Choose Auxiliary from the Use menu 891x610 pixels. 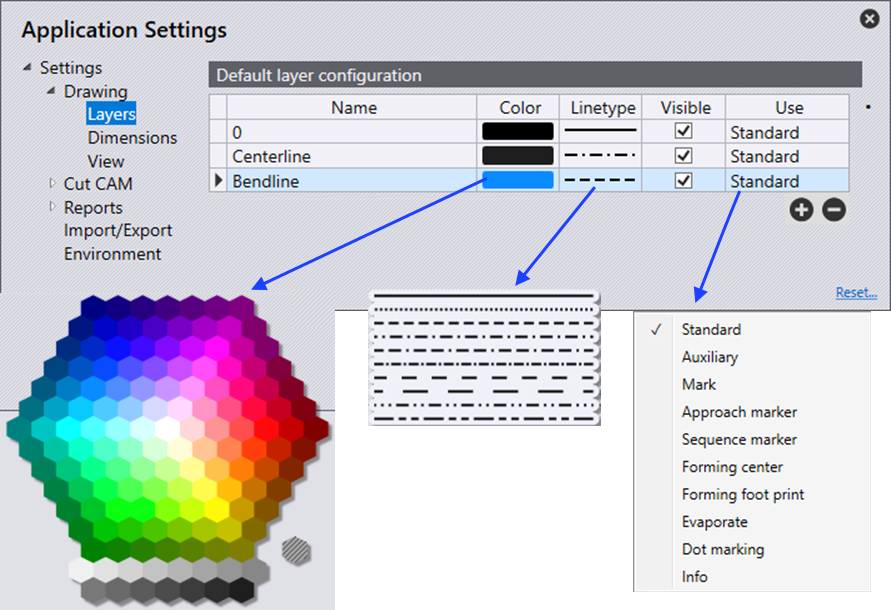pos(710,357)
